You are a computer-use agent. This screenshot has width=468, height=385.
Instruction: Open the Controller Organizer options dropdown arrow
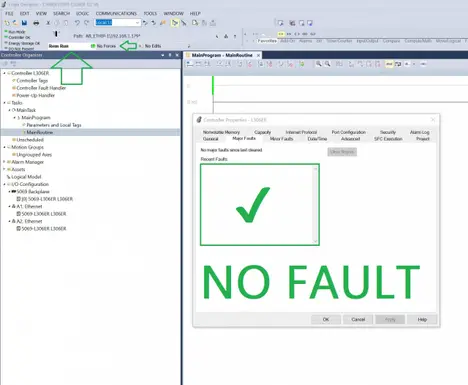pos(163,55)
